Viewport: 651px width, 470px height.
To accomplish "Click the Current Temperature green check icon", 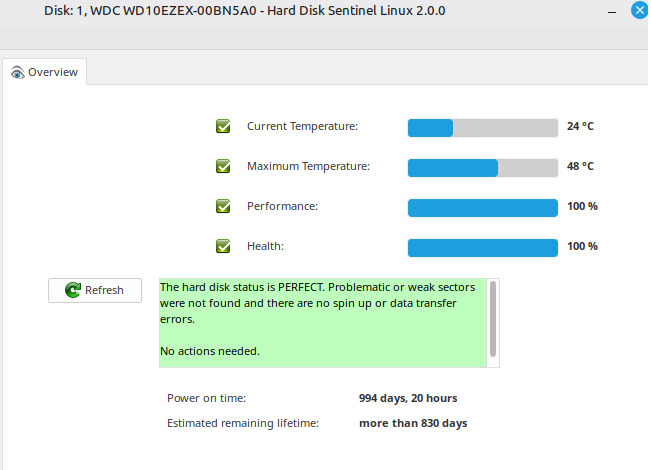I will click(223, 126).
